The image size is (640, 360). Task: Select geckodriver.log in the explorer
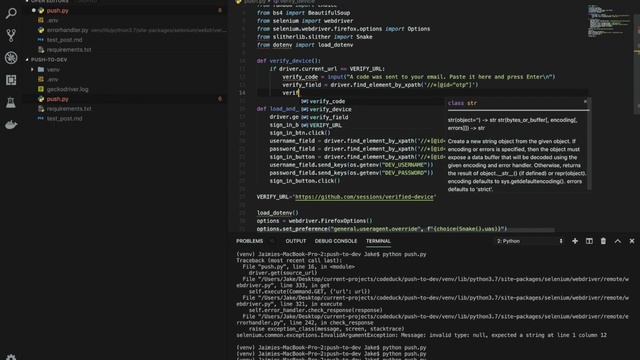[67, 89]
